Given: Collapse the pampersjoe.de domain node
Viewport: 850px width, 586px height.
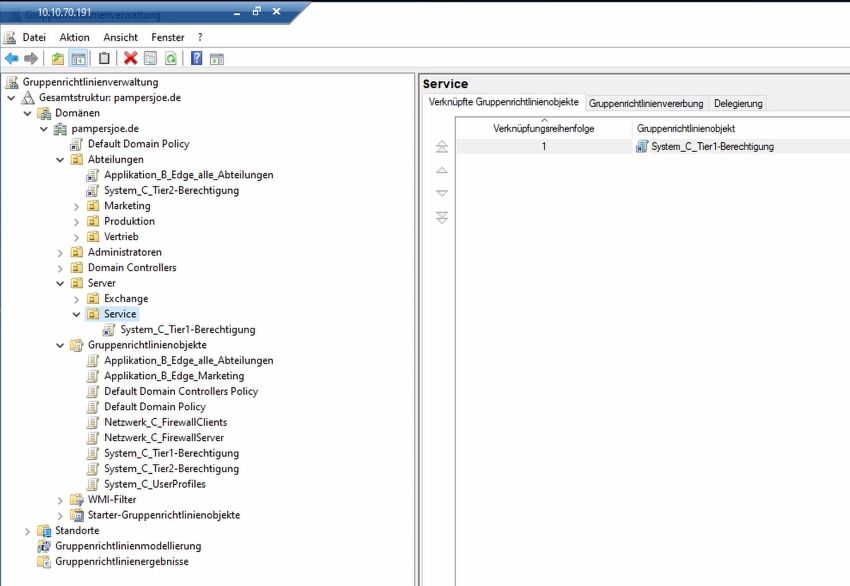Looking at the screenshot, I should pyautogui.click(x=44, y=129).
